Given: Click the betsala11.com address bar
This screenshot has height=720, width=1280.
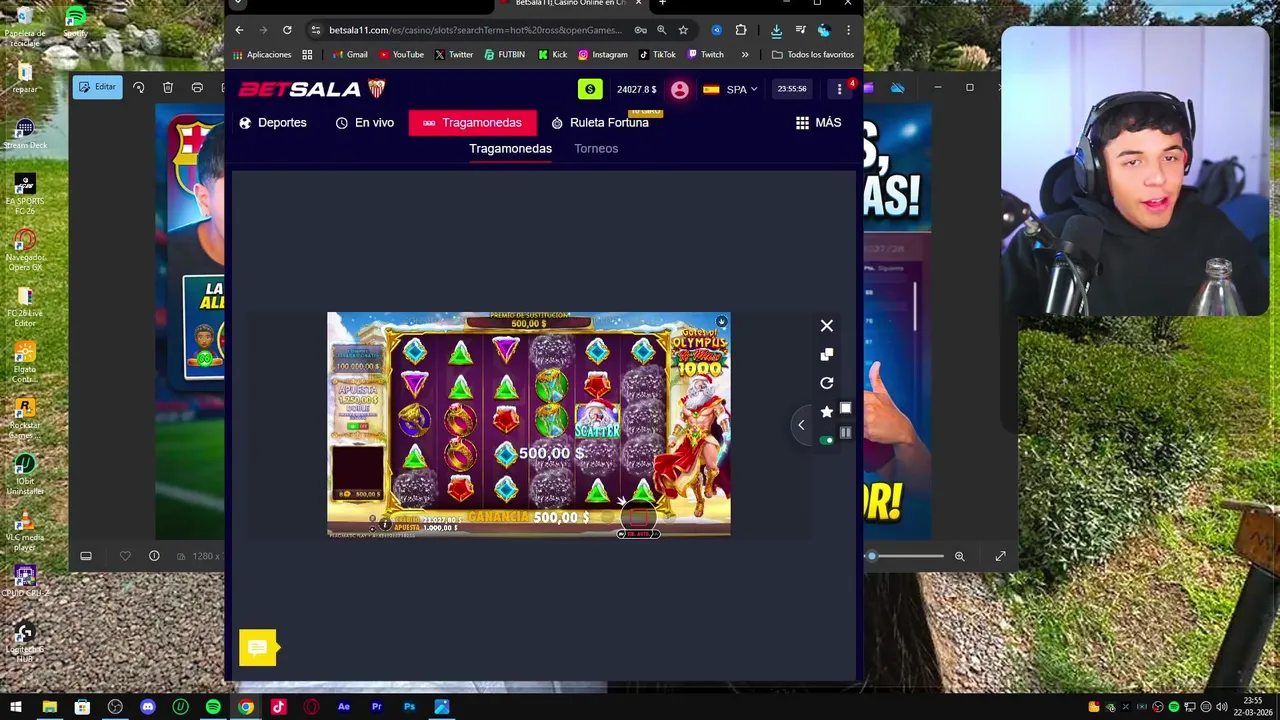Looking at the screenshot, I should coord(475,30).
